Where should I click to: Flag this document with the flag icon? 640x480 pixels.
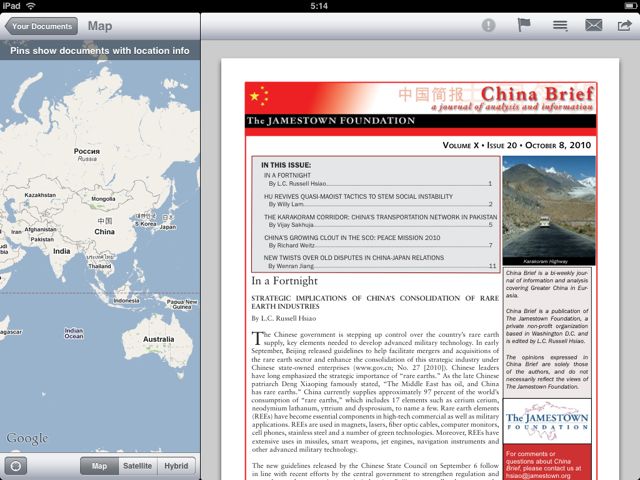click(524, 25)
